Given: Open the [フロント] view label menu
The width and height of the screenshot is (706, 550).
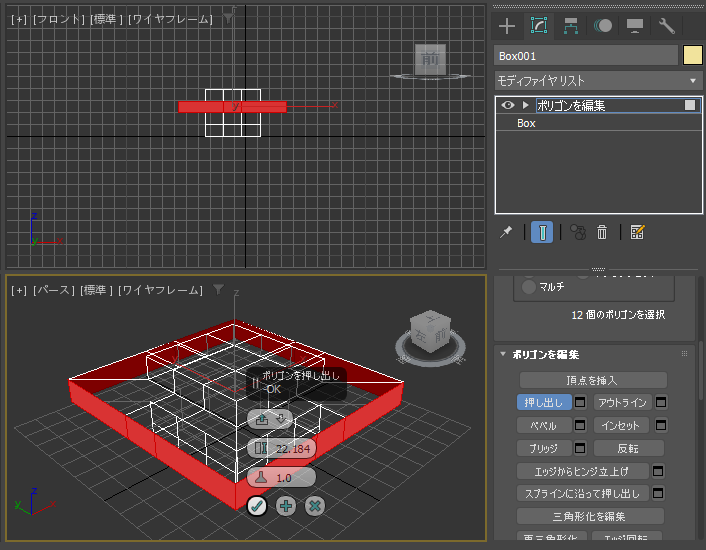Looking at the screenshot, I should (x=59, y=19).
